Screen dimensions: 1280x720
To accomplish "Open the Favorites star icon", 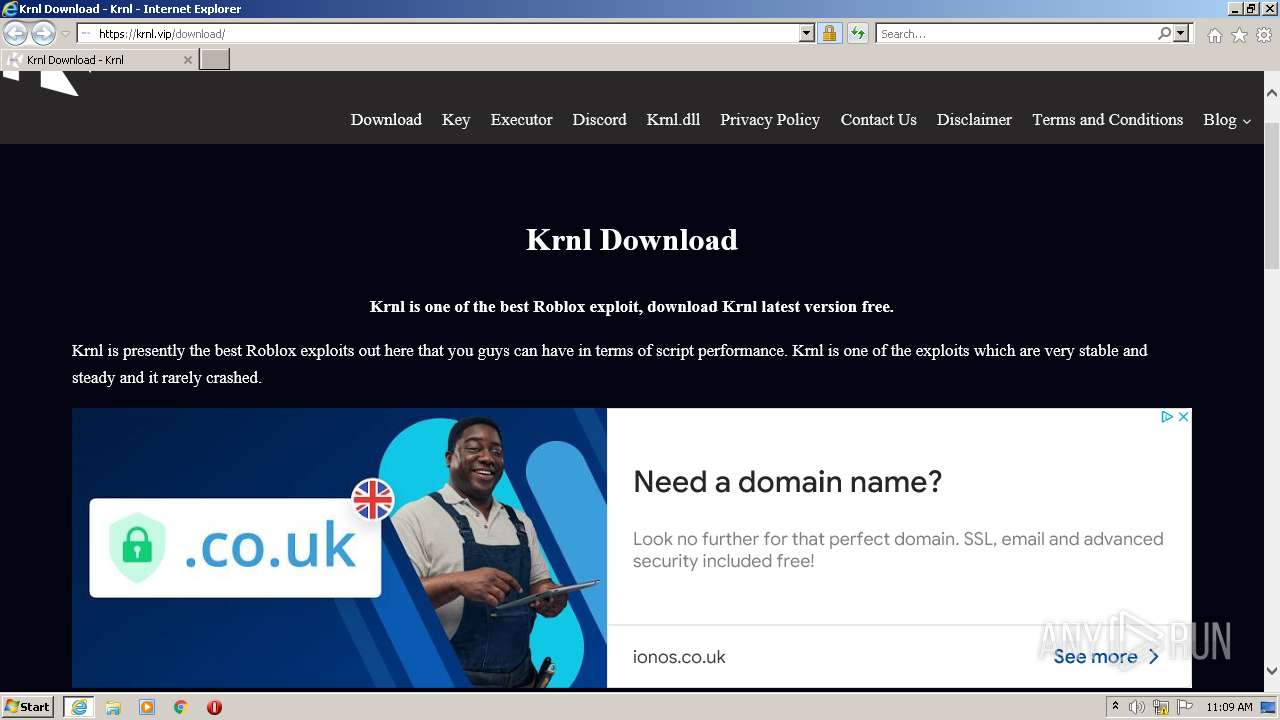I will [x=1239, y=35].
